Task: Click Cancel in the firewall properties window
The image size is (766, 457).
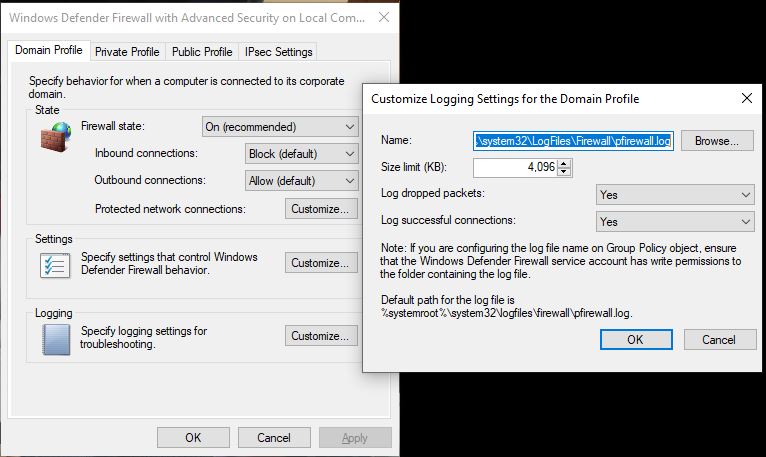Action: pos(274,437)
